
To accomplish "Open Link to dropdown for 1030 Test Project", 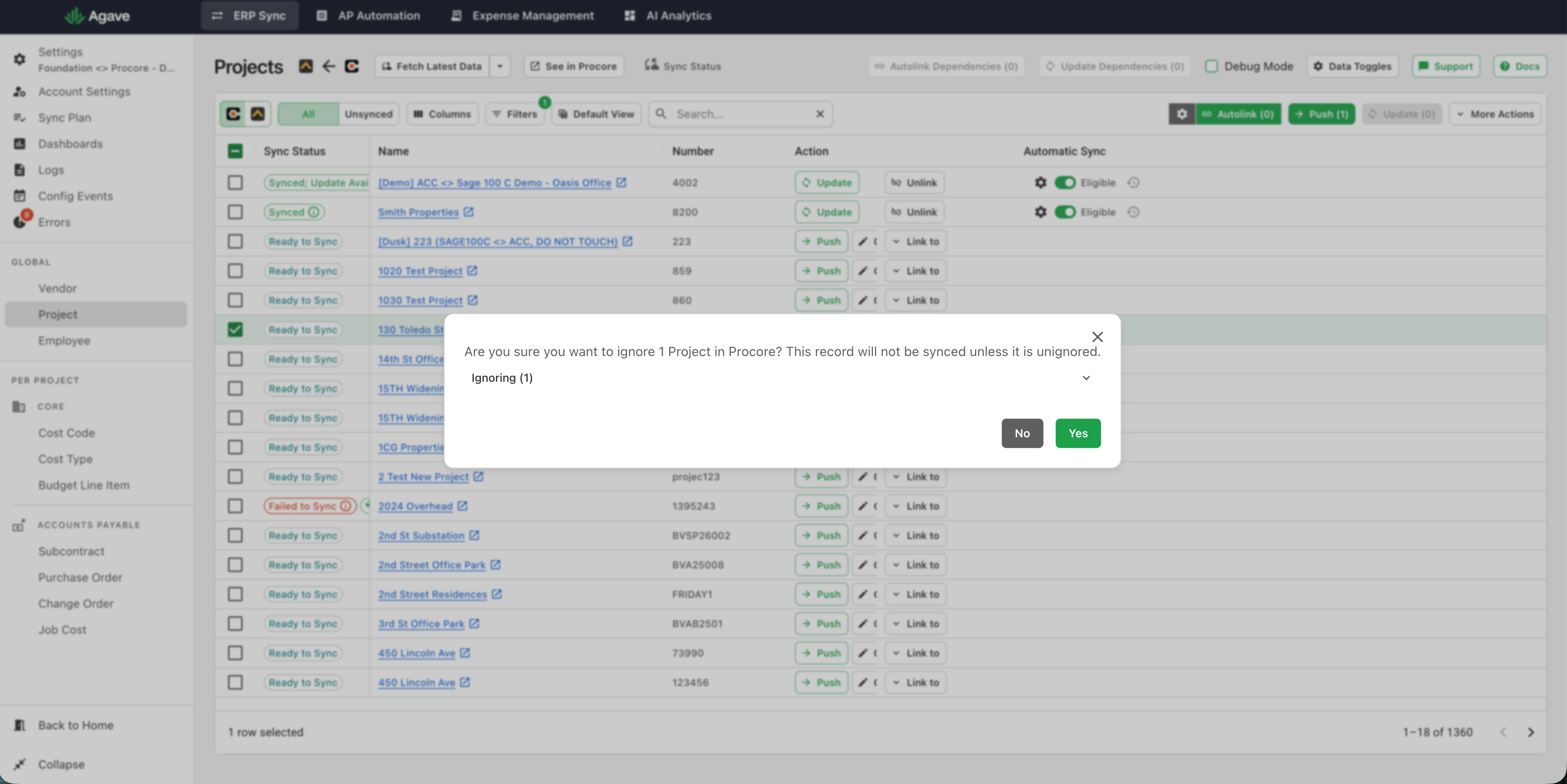I will point(915,301).
